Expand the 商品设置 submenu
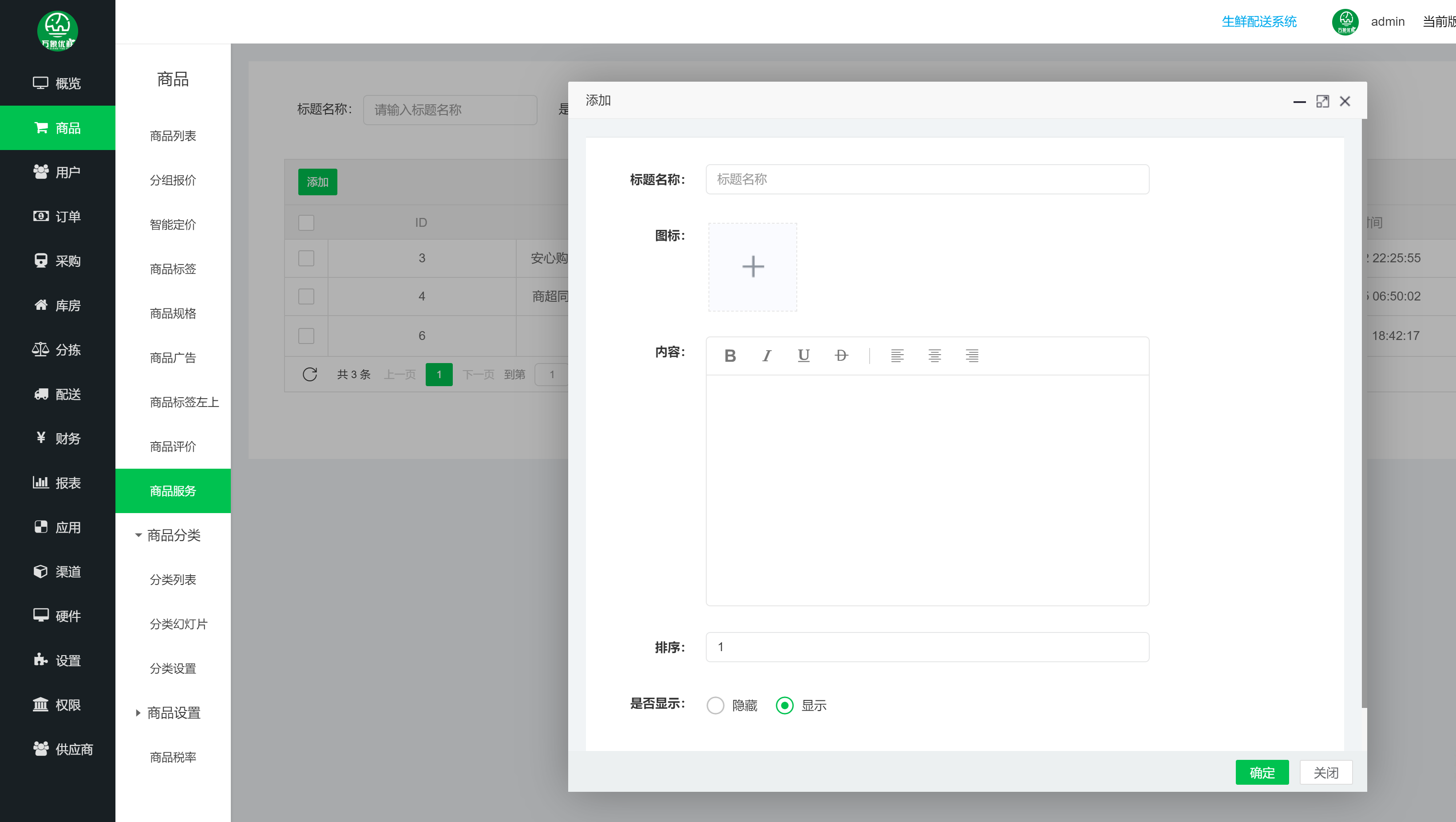The height and width of the screenshot is (822, 1456). coord(173,713)
